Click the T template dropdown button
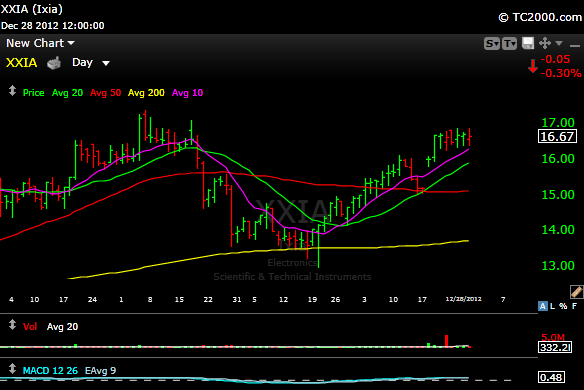Image resolution: width=584 pixels, height=390 pixels. 509,44
